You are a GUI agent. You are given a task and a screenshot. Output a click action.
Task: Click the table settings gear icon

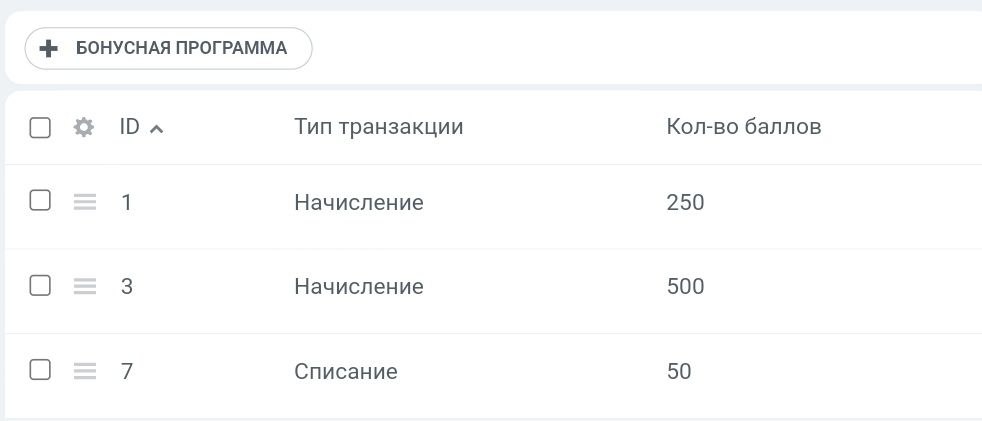point(84,128)
